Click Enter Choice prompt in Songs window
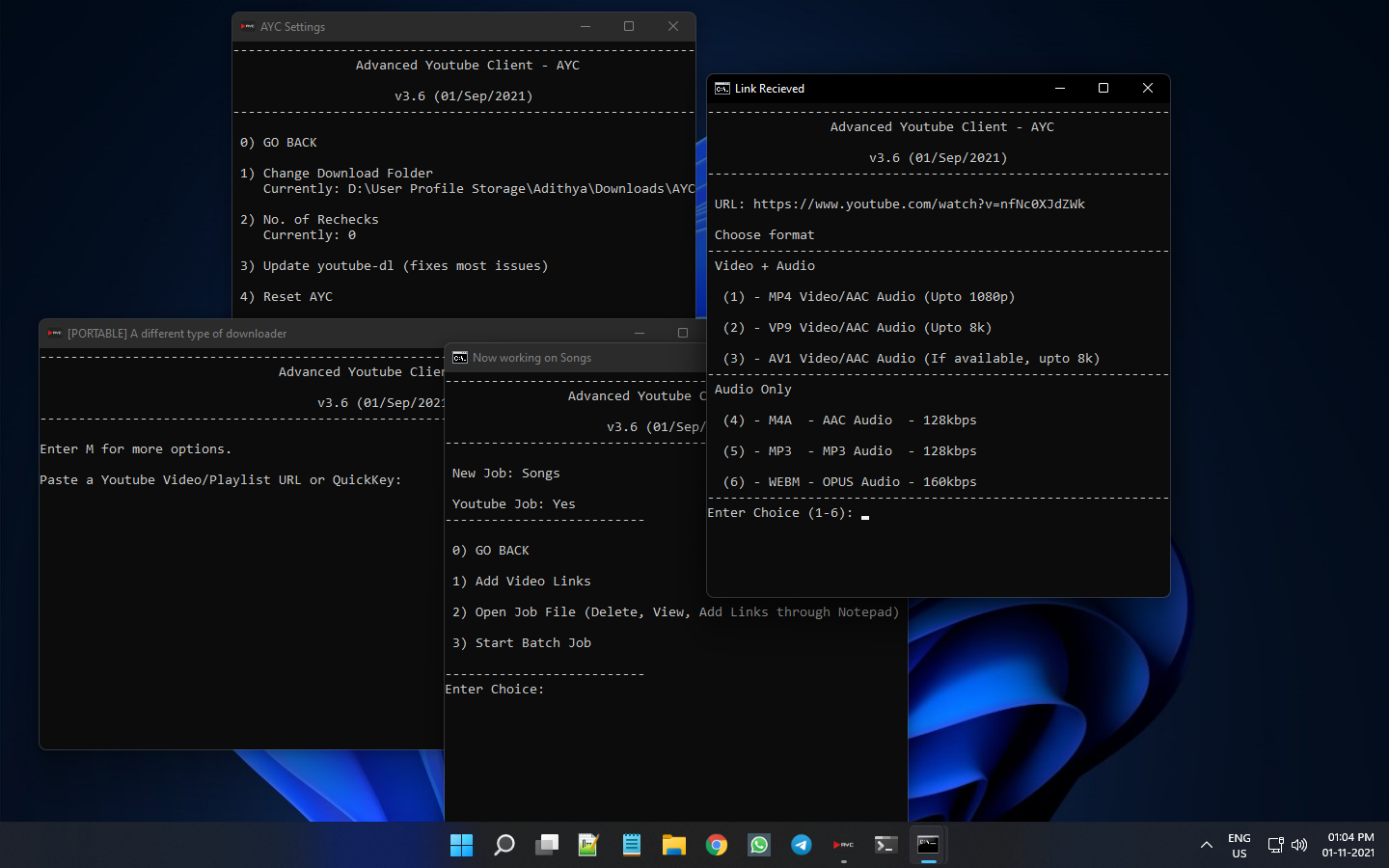This screenshot has width=1389, height=868. click(x=495, y=690)
